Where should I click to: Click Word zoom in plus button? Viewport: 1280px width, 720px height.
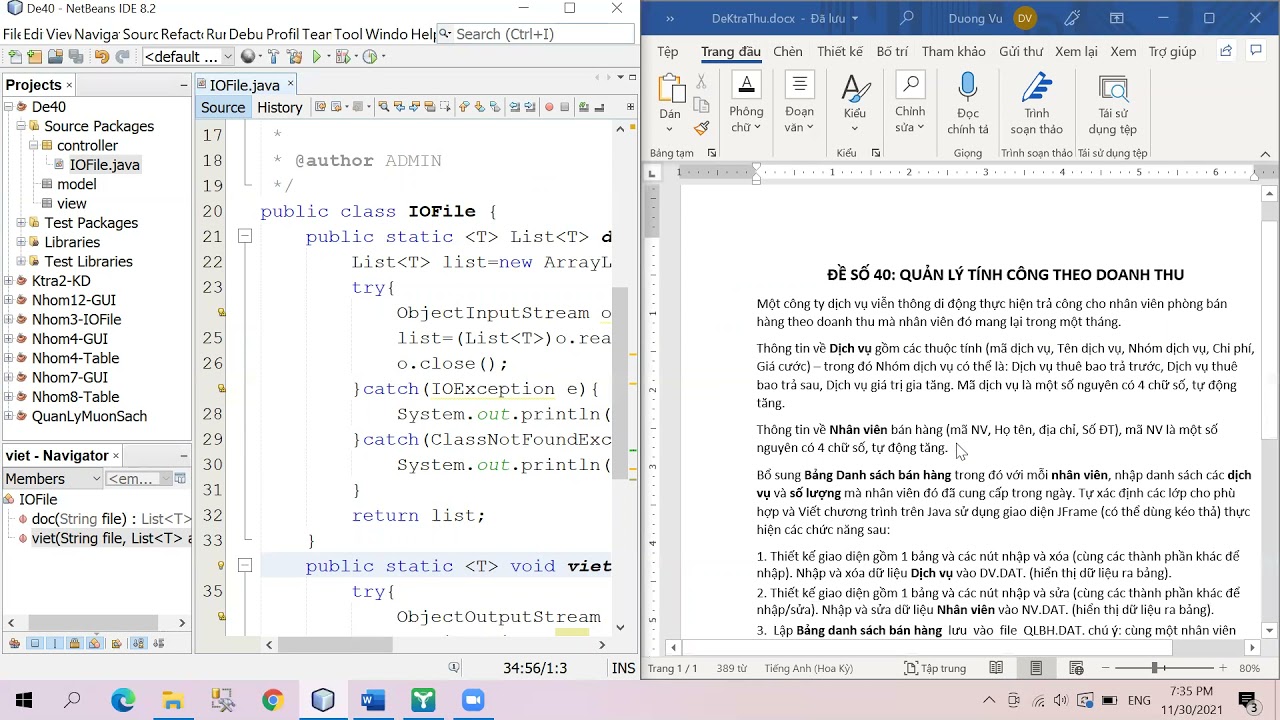[x=1222, y=668]
